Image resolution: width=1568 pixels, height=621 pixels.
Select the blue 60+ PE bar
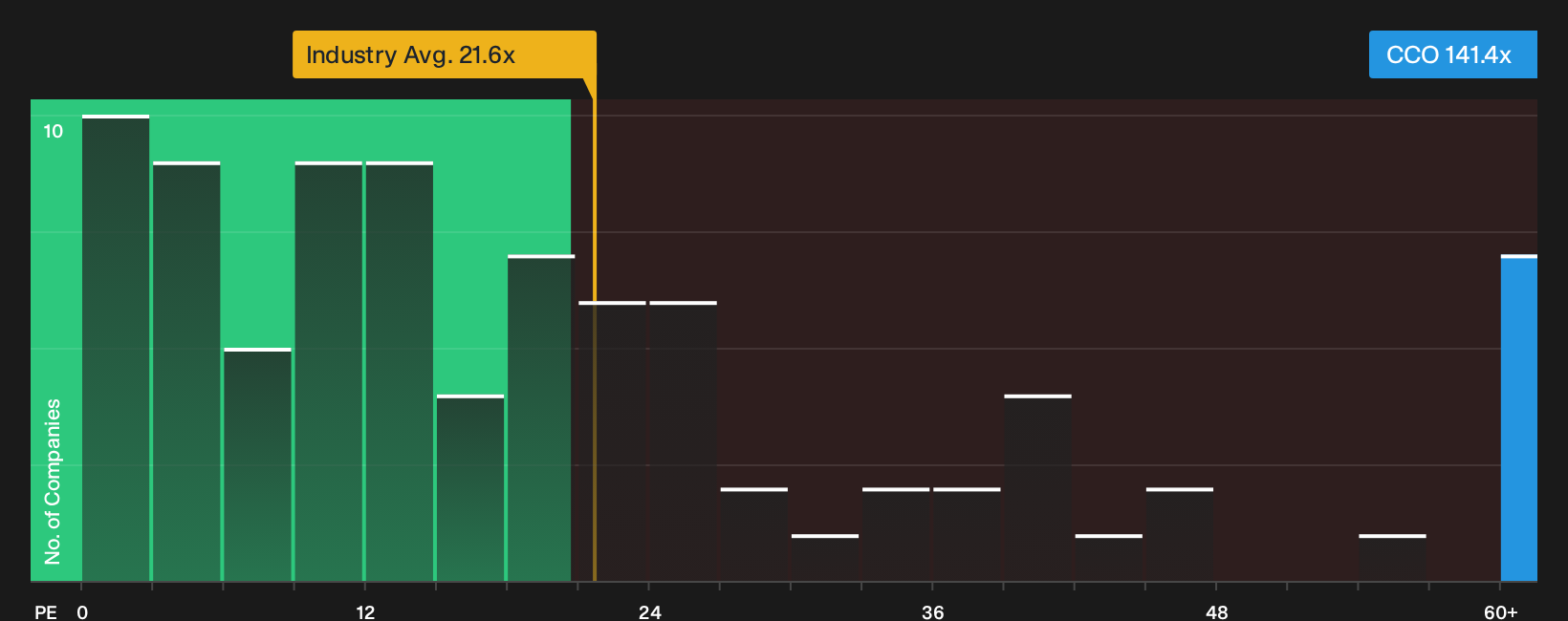[1518, 418]
